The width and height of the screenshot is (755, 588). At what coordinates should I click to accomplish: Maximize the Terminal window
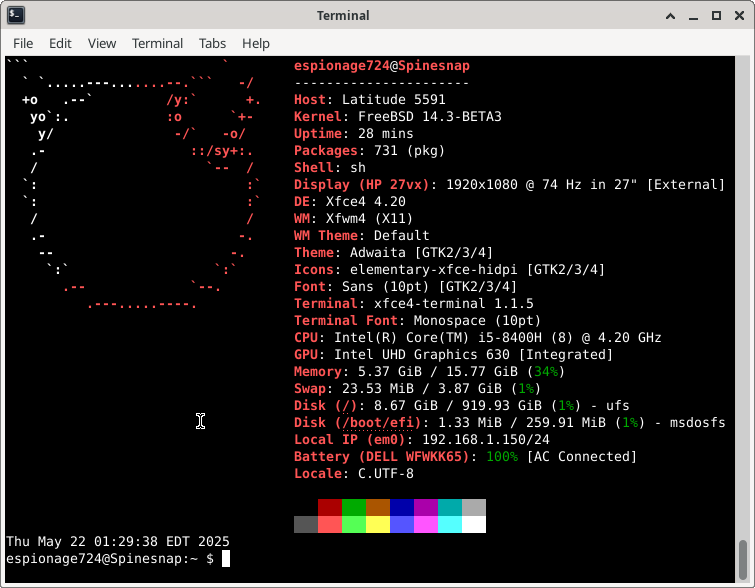(x=716, y=16)
